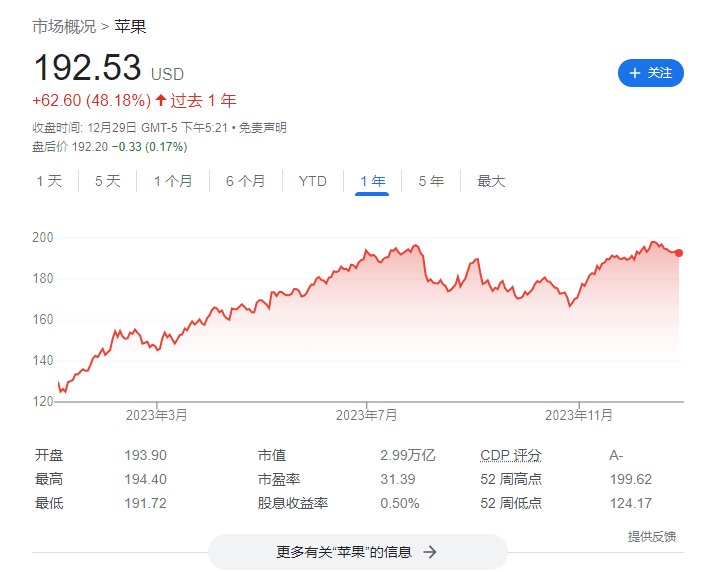
Task: Click the 最低 value 191.72
Action: pyautogui.click(x=145, y=503)
